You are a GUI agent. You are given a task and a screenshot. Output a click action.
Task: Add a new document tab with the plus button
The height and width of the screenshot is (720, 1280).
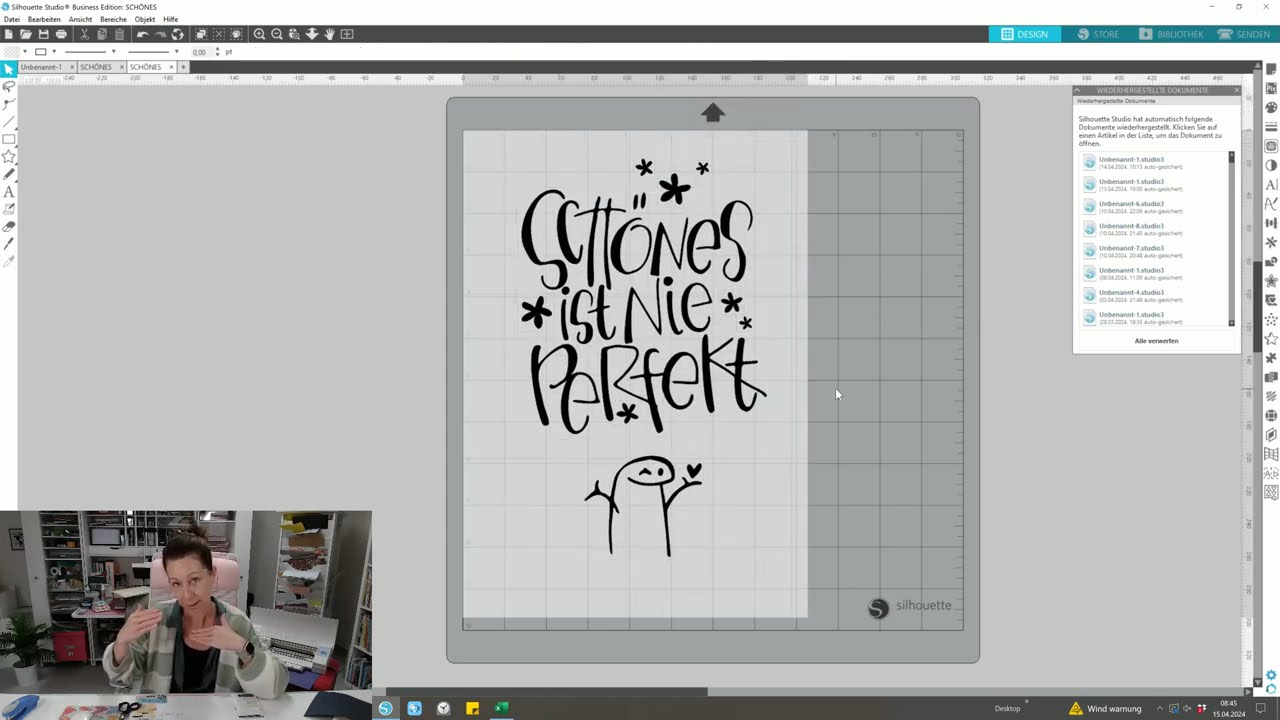coord(183,67)
